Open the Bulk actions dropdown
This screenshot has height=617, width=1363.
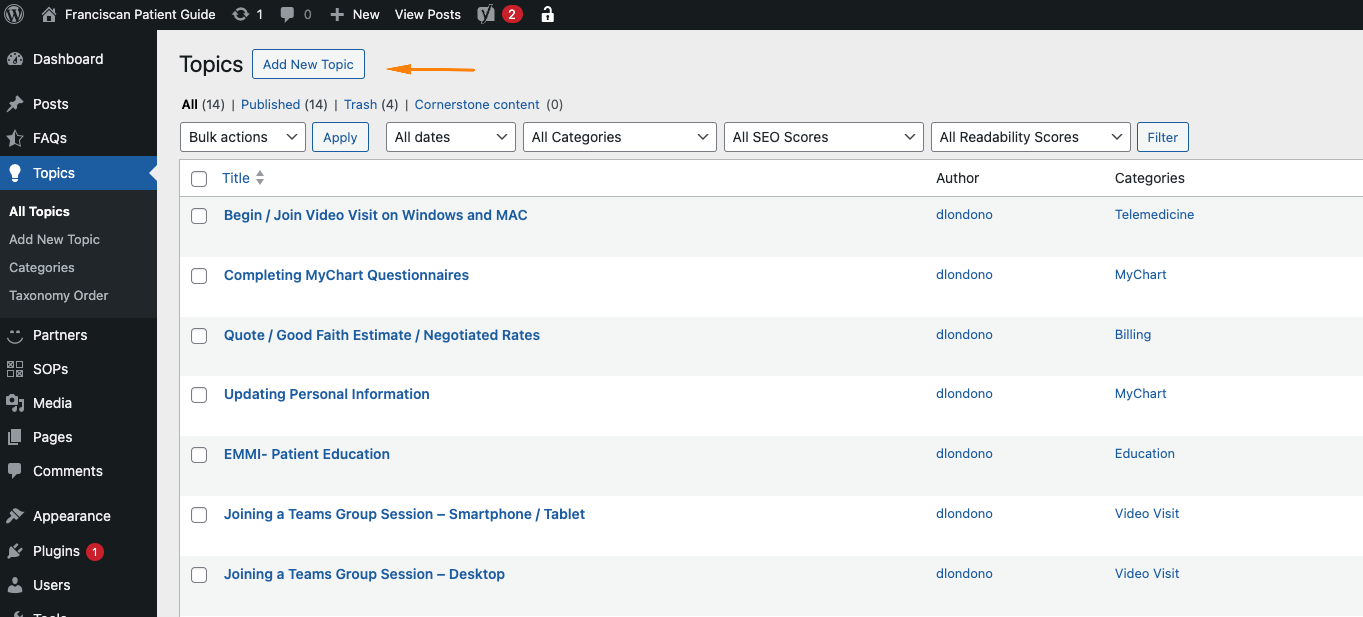point(243,137)
